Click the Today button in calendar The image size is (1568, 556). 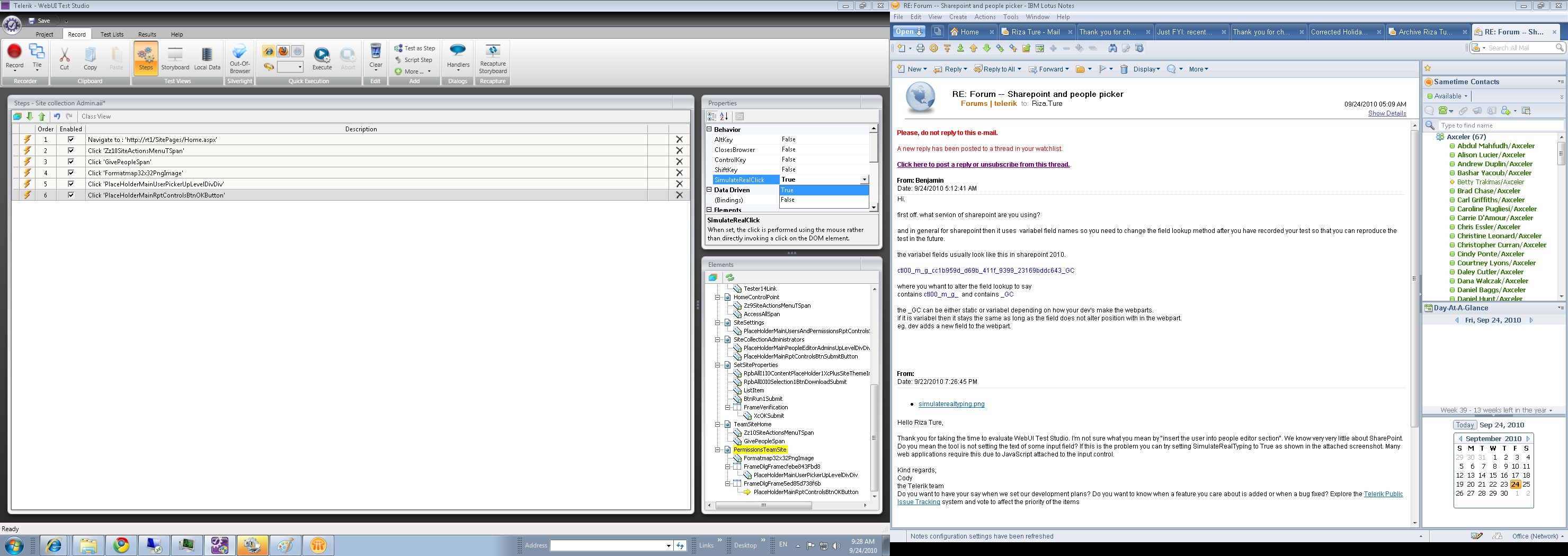(1465, 425)
